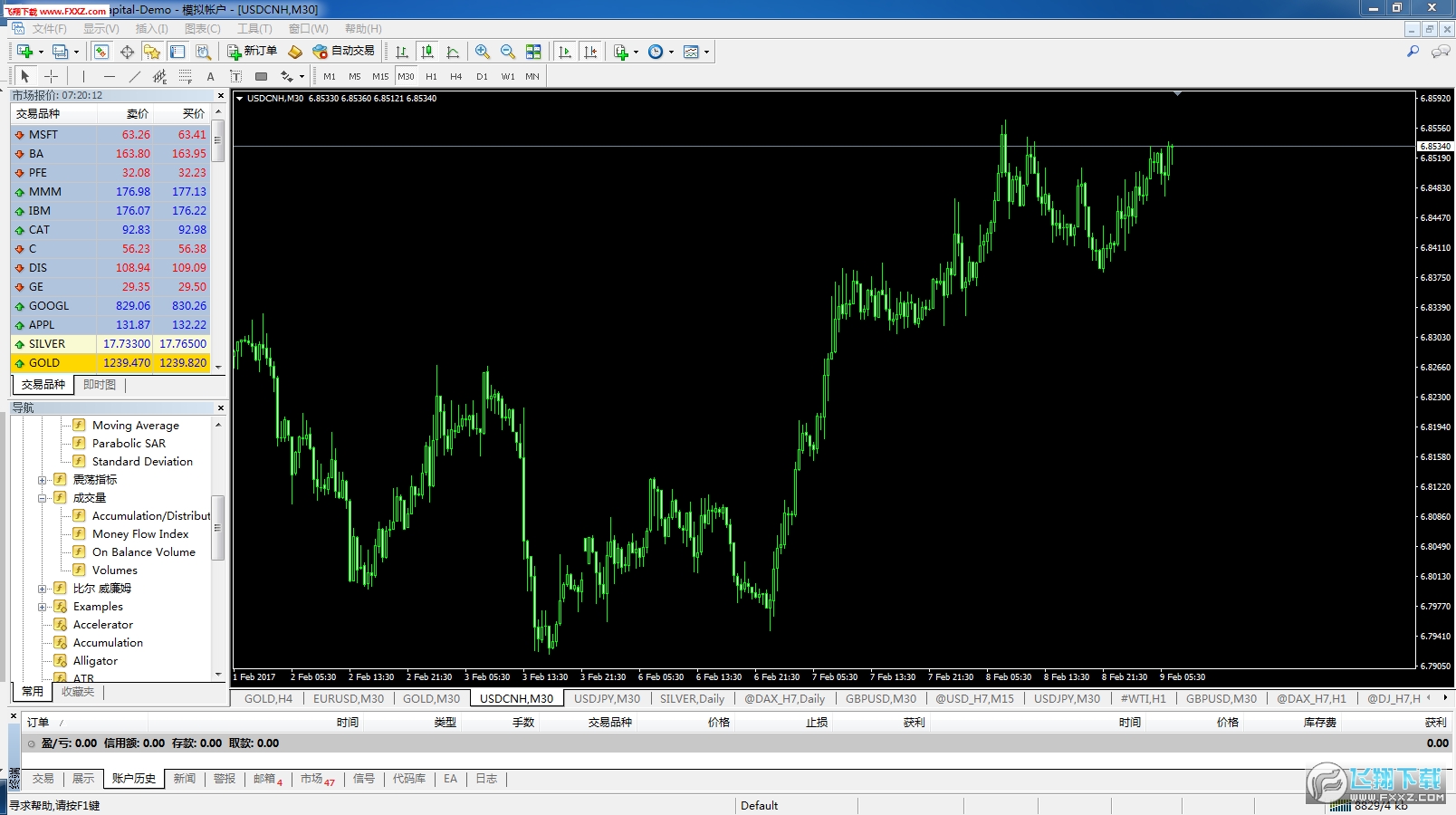Select the crosshair tool
Screen dimensions: 1456x815
click(x=52, y=77)
